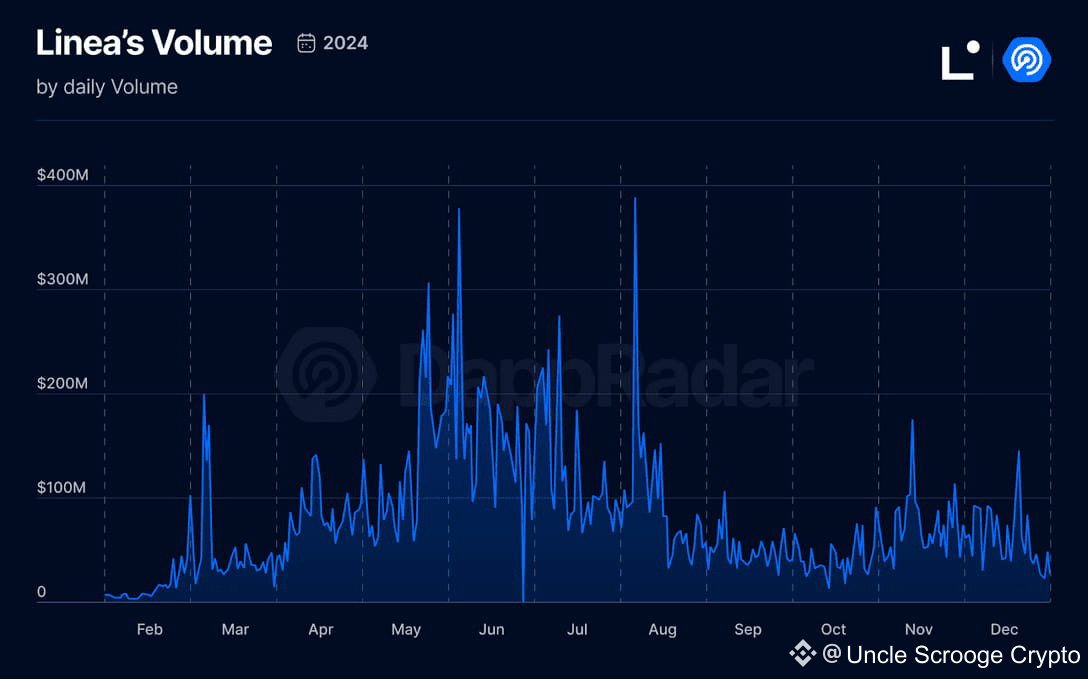Click the May month axis label
1088x679 pixels.
pos(406,630)
